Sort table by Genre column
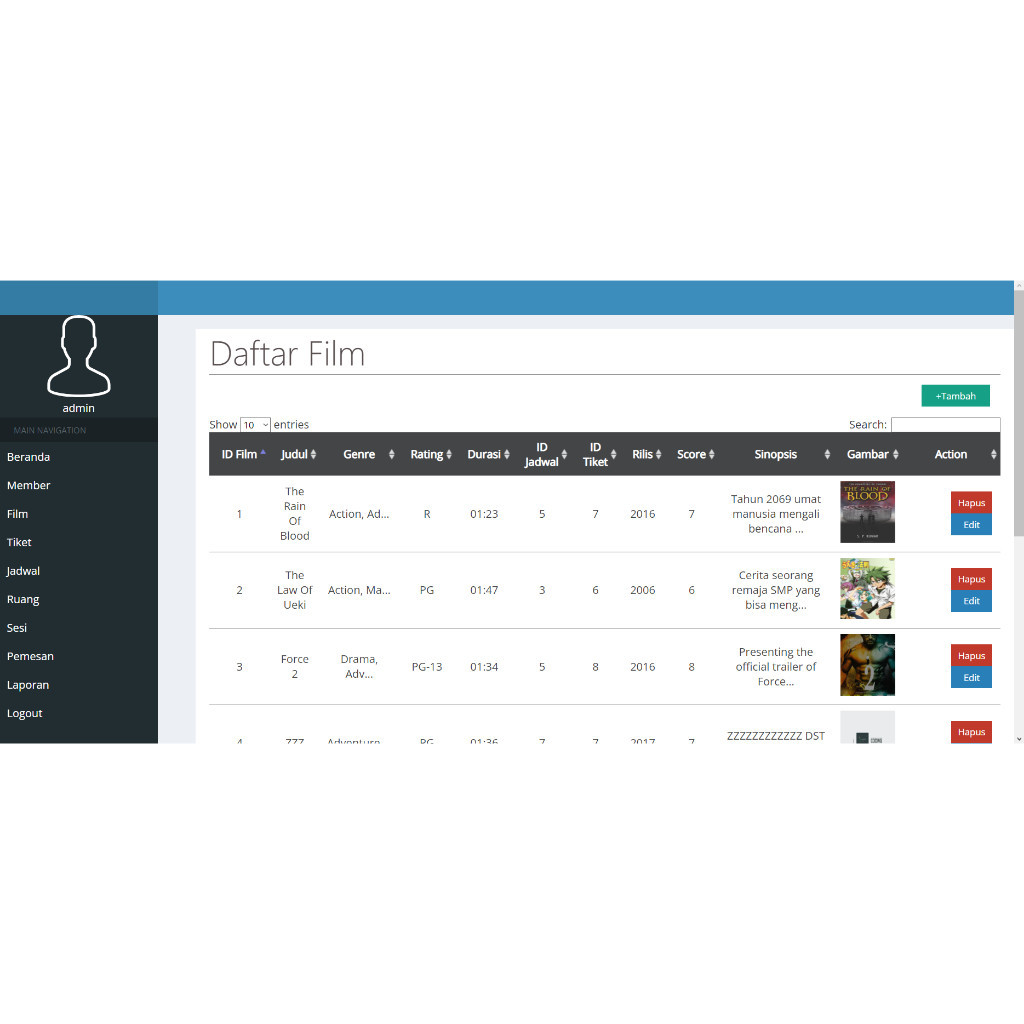 pyautogui.click(x=359, y=454)
